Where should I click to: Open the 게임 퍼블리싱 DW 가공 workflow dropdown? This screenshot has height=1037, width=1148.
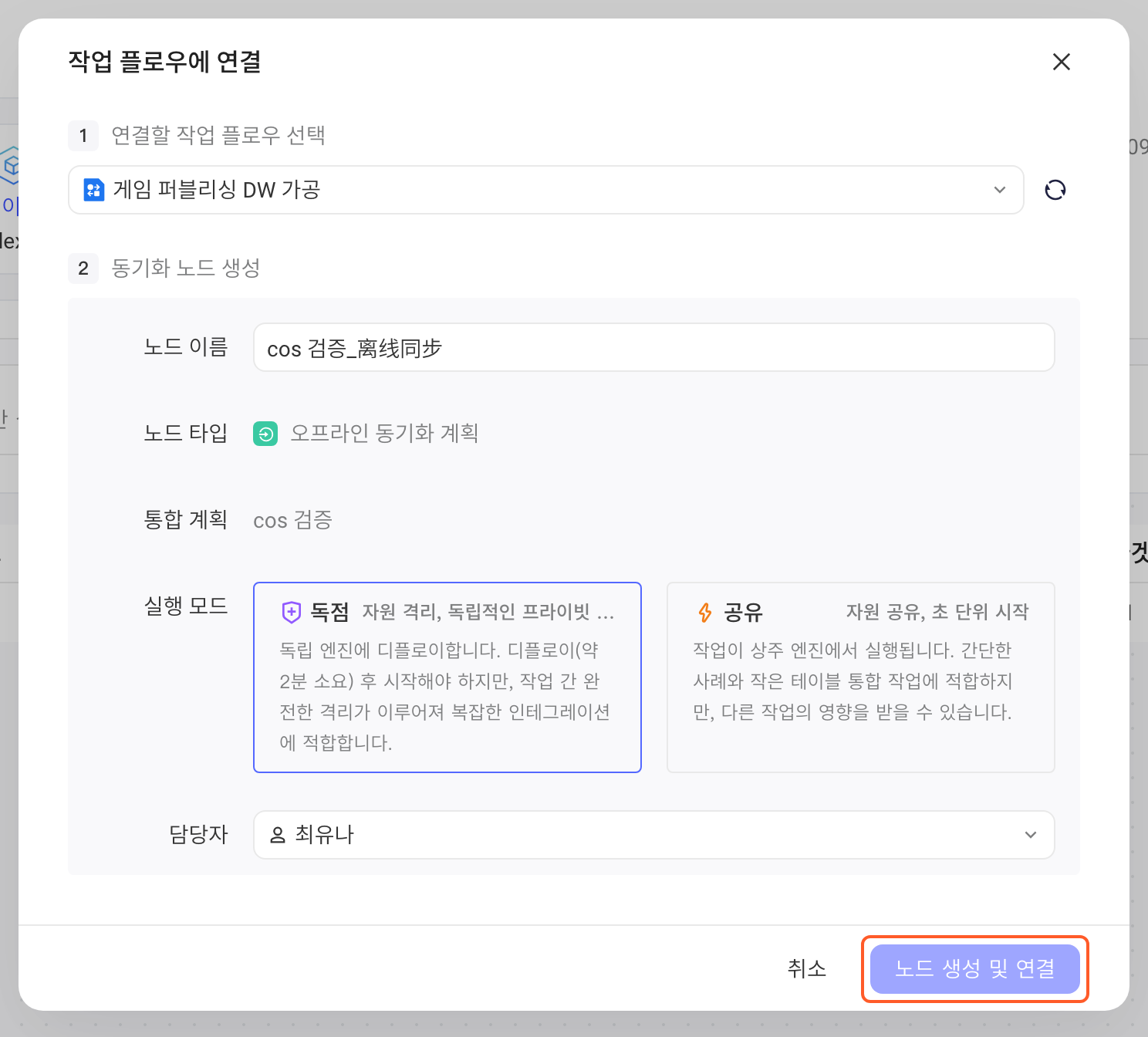tap(546, 190)
